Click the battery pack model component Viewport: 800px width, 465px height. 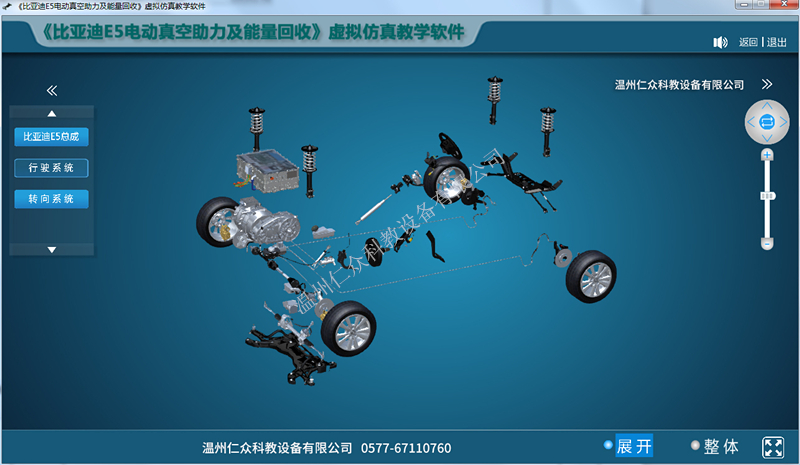[x=266, y=171]
